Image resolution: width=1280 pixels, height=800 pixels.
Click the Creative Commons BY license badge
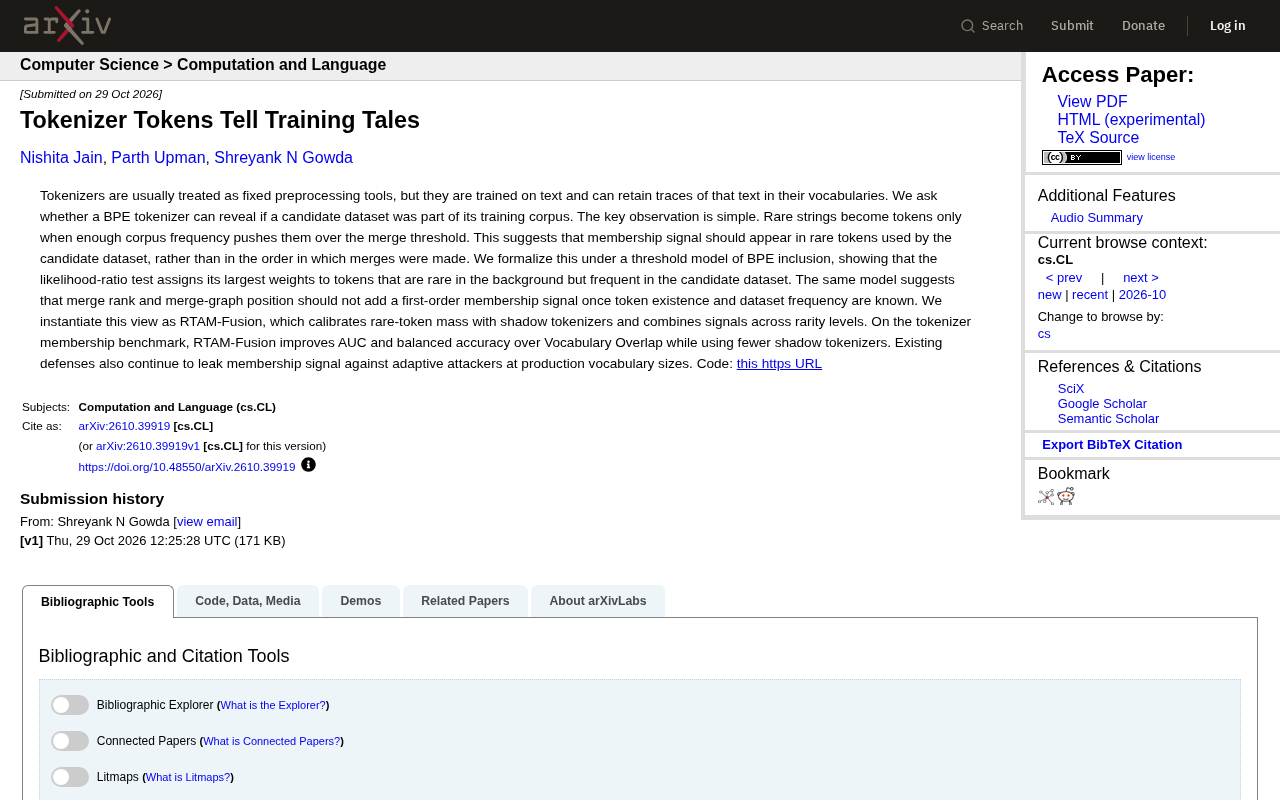1081,157
